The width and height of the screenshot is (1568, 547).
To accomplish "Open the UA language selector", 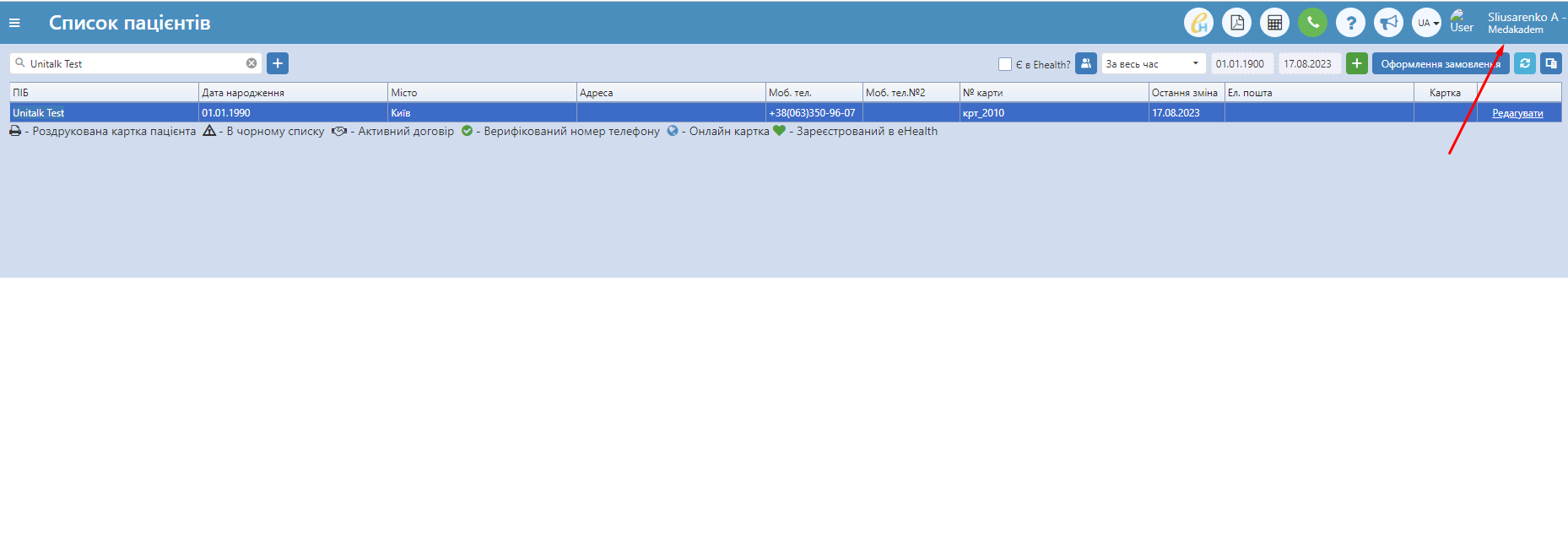I will tap(1426, 23).
